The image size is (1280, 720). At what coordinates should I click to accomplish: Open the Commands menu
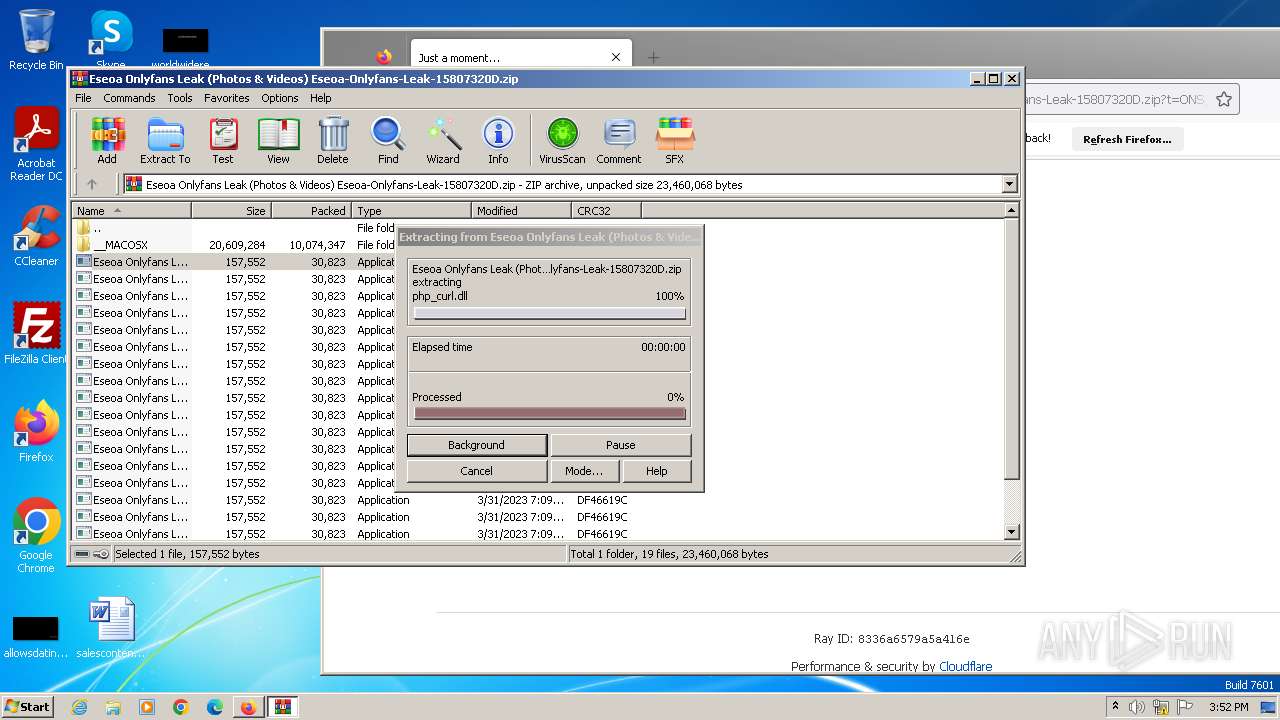pyautogui.click(x=129, y=98)
